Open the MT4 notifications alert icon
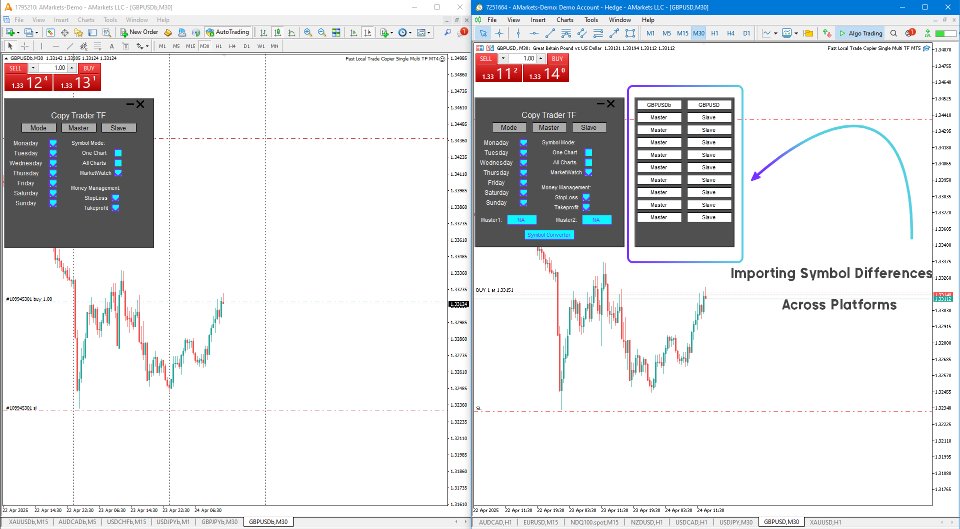This screenshot has height=529, width=960. [462, 32]
